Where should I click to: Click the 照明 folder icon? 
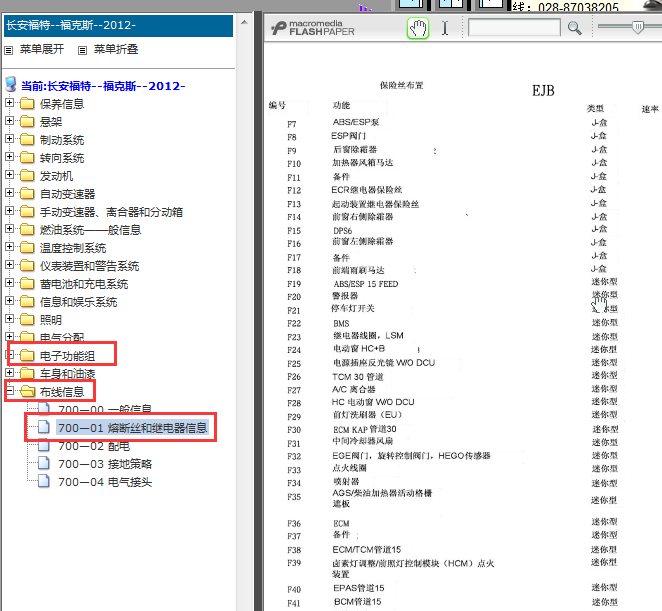27,319
